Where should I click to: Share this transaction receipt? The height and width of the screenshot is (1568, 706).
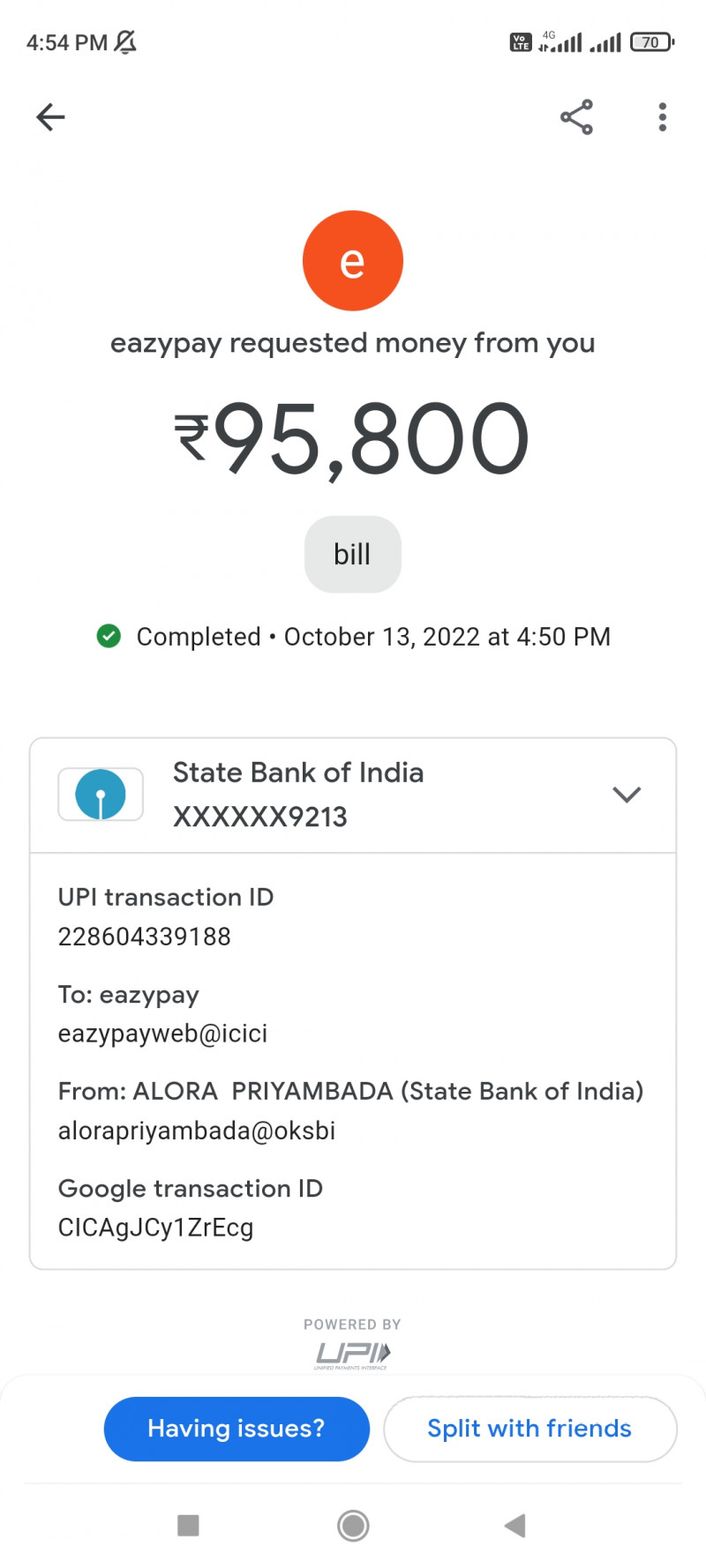(576, 116)
